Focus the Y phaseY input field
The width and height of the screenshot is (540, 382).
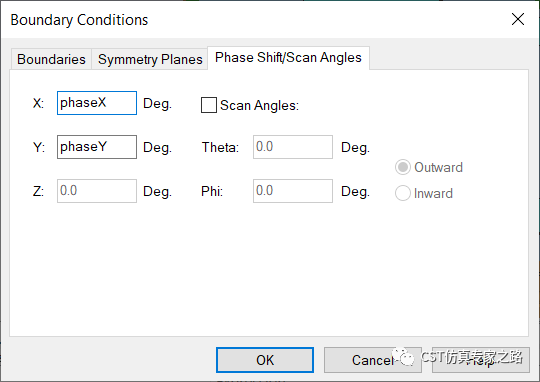[x=97, y=147]
